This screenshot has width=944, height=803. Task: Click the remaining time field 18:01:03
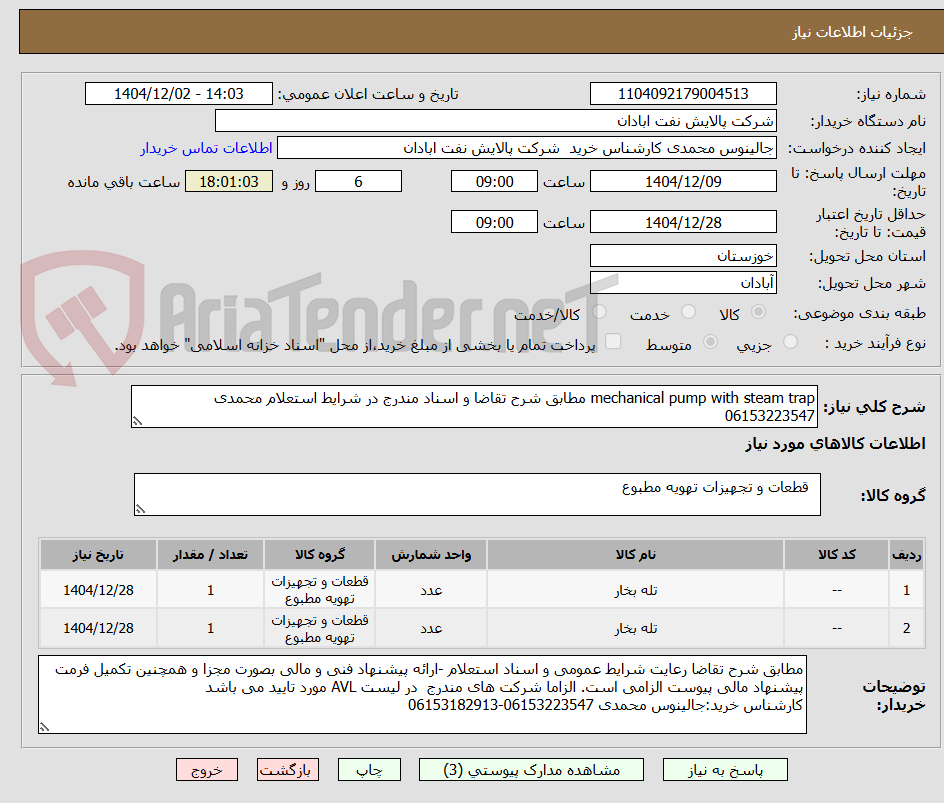(229, 181)
